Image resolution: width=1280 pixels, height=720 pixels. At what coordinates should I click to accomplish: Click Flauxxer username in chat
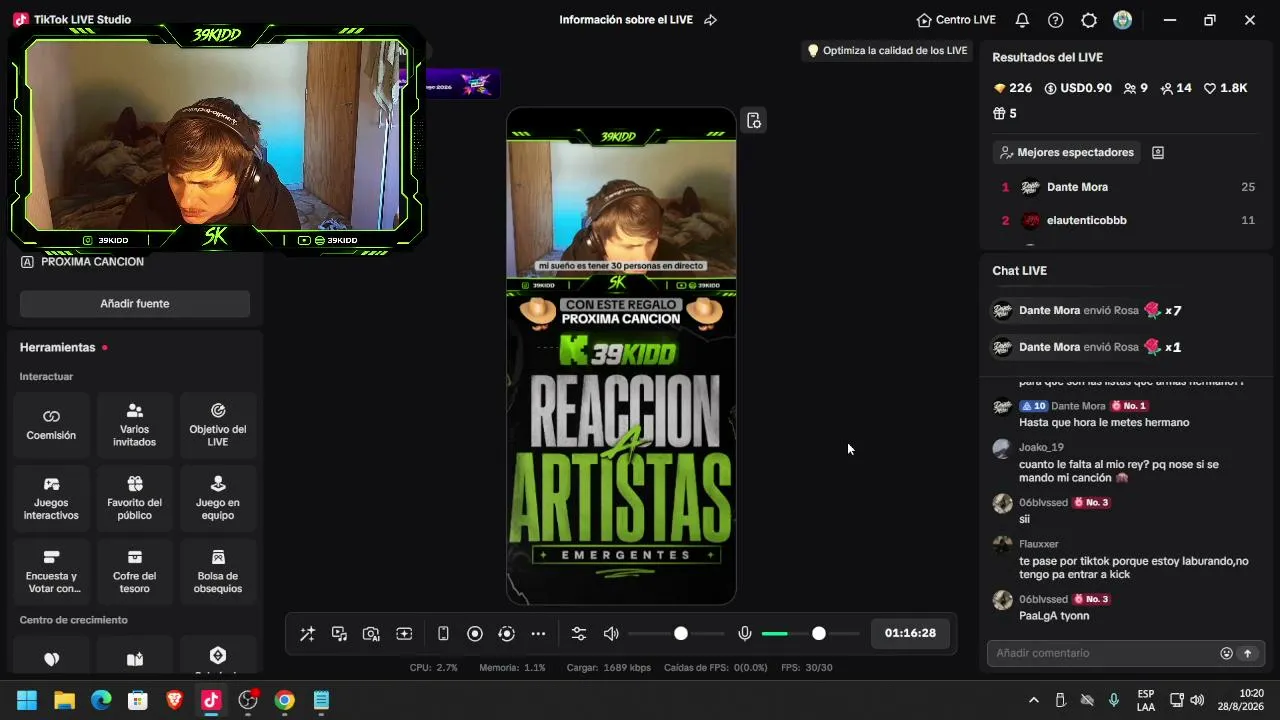1038,544
